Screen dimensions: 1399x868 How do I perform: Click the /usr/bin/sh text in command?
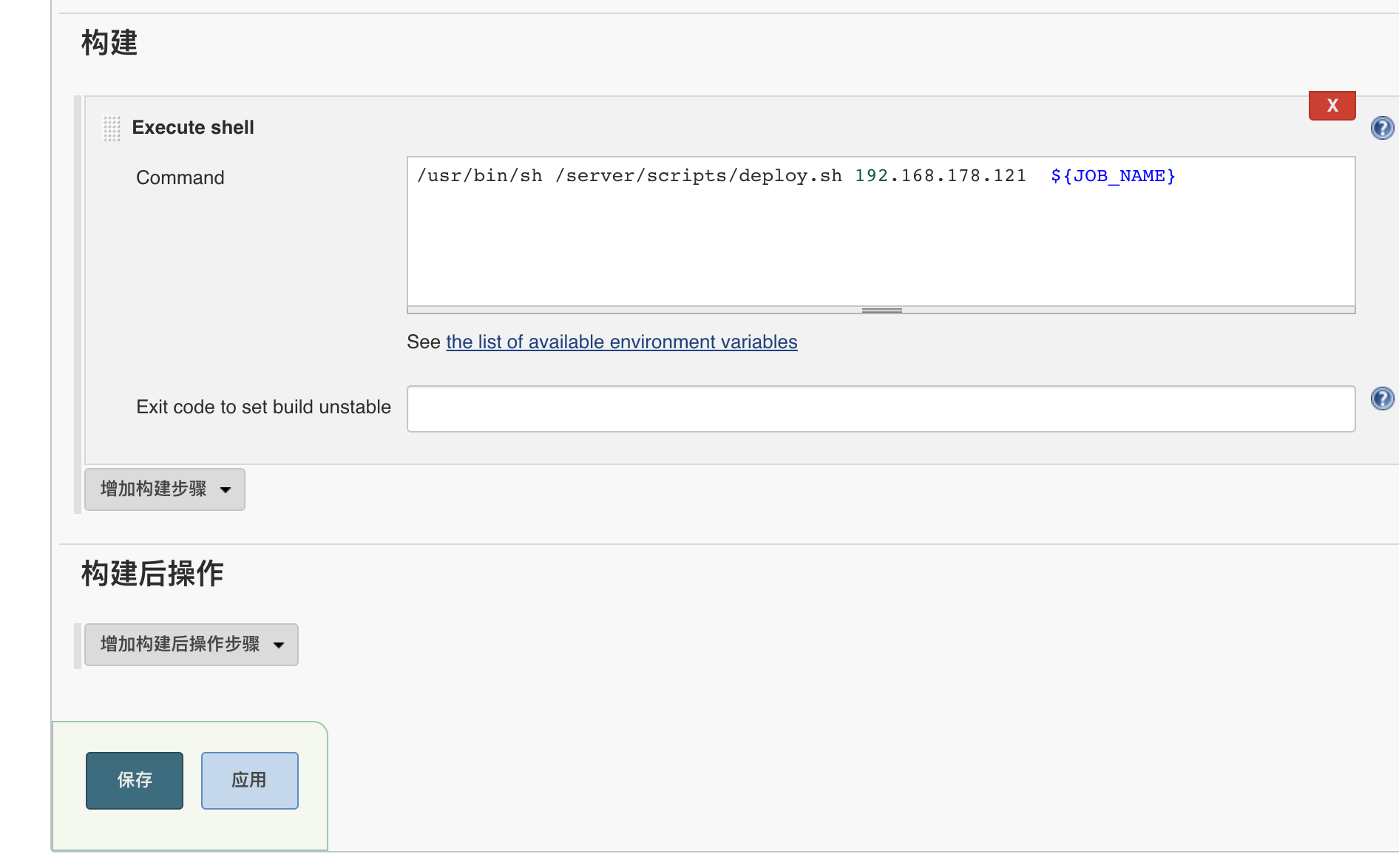(480, 176)
